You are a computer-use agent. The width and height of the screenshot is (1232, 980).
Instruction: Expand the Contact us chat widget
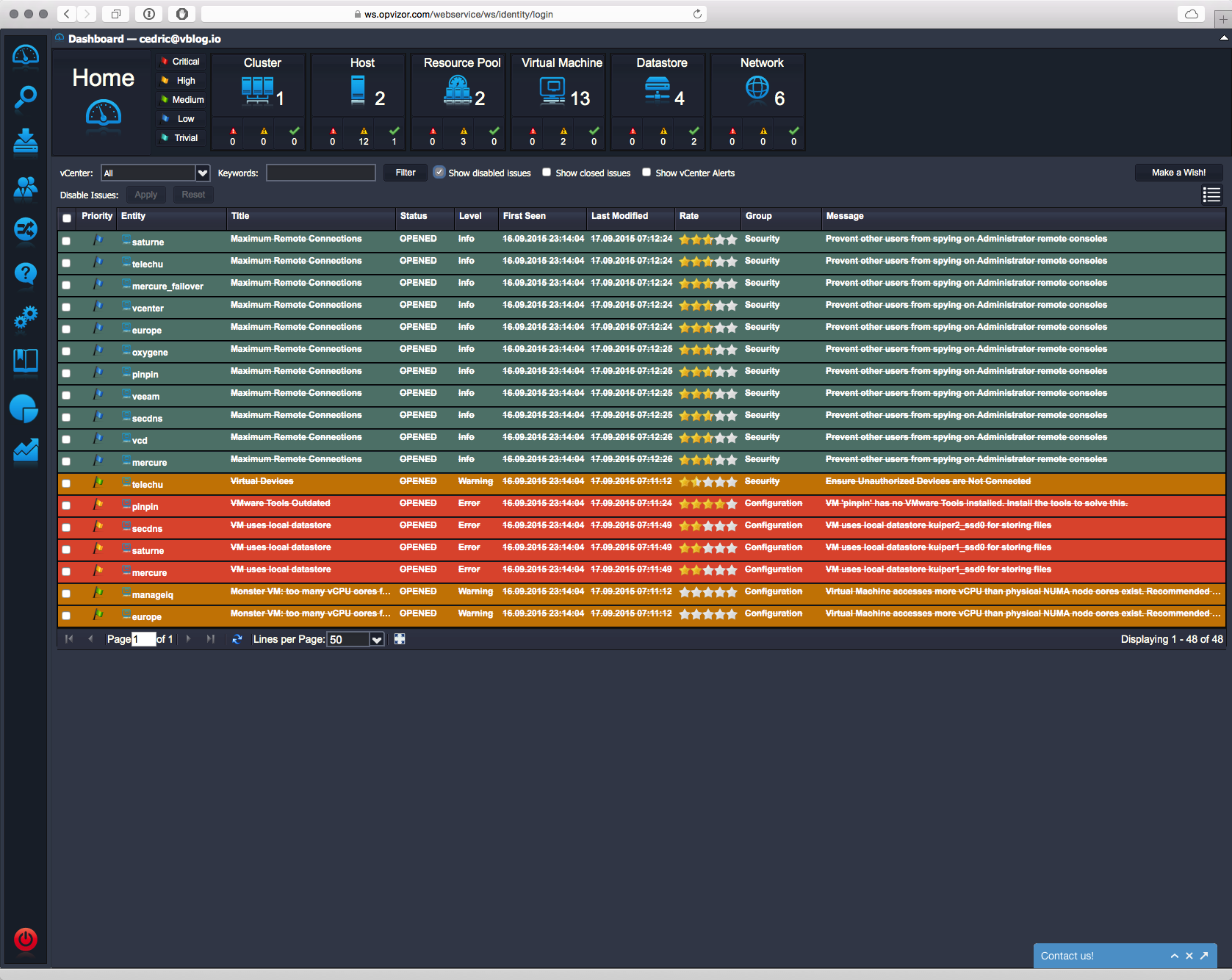(1174, 956)
